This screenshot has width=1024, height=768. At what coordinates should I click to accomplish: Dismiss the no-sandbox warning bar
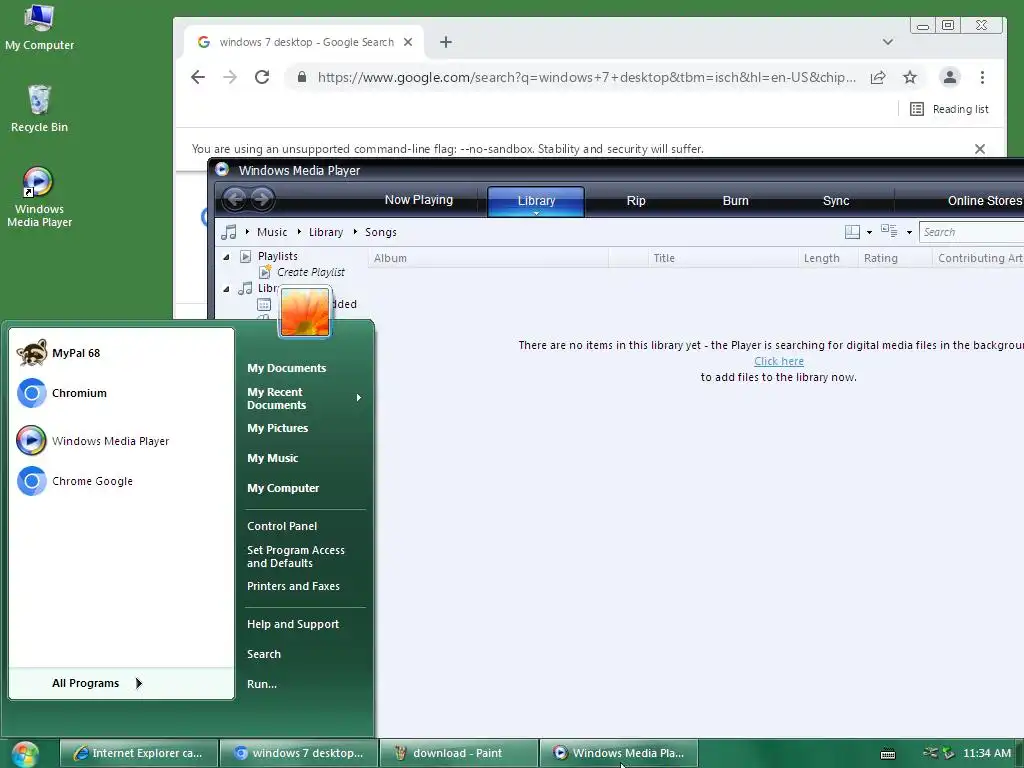pyautogui.click(x=980, y=149)
